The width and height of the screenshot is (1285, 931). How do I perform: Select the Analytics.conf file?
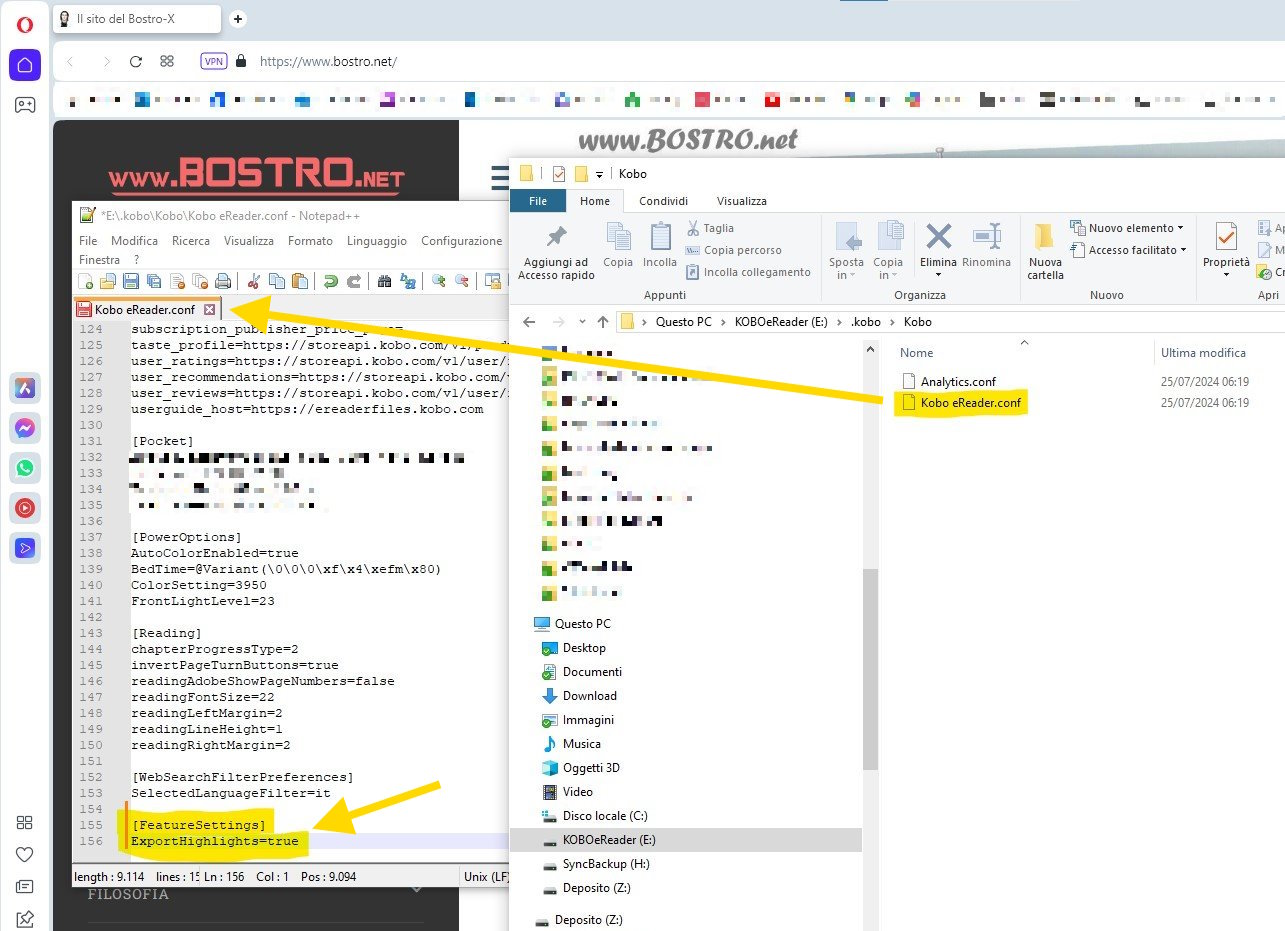pos(949,382)
